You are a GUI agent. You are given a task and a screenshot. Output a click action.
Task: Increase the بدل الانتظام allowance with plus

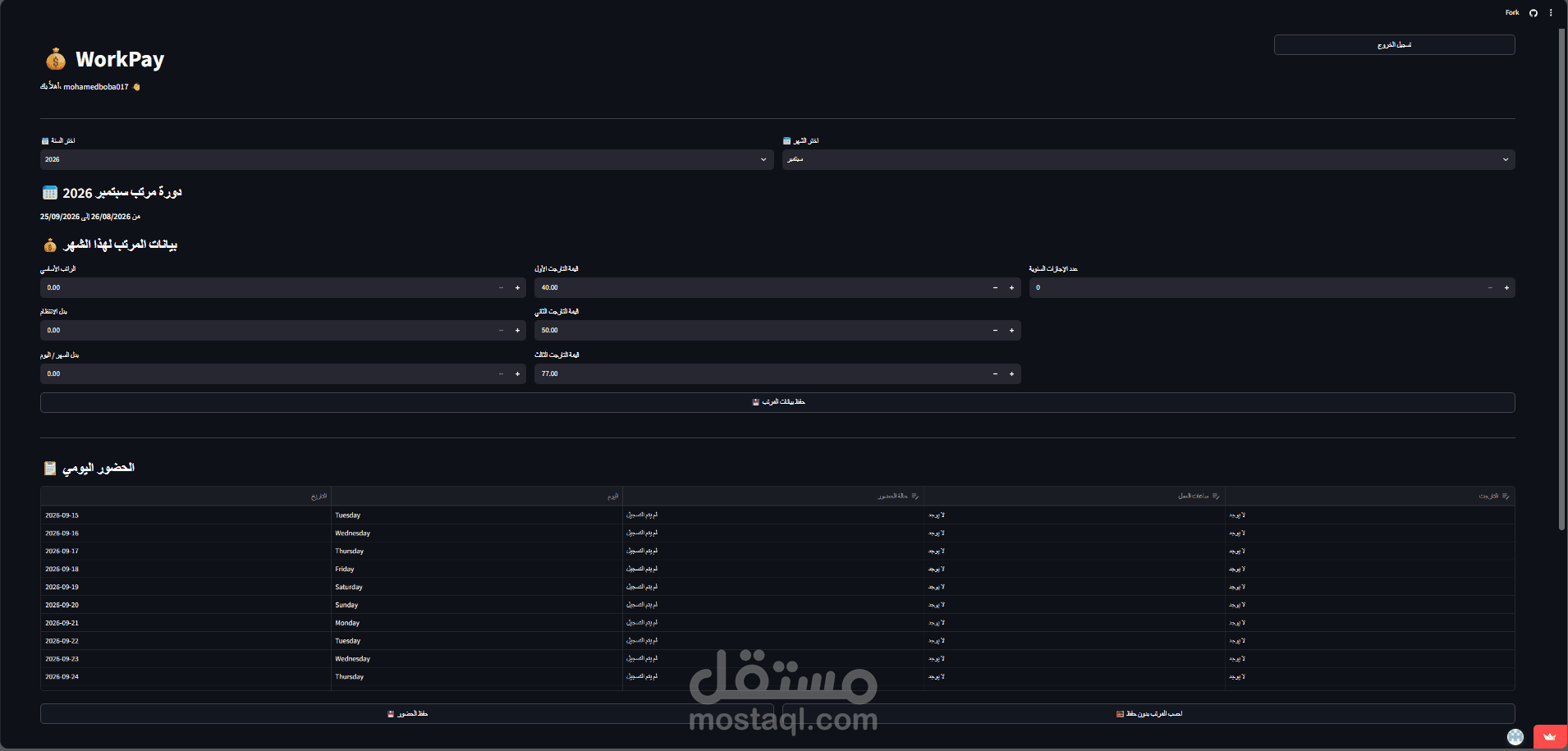[x=517, y=330]
